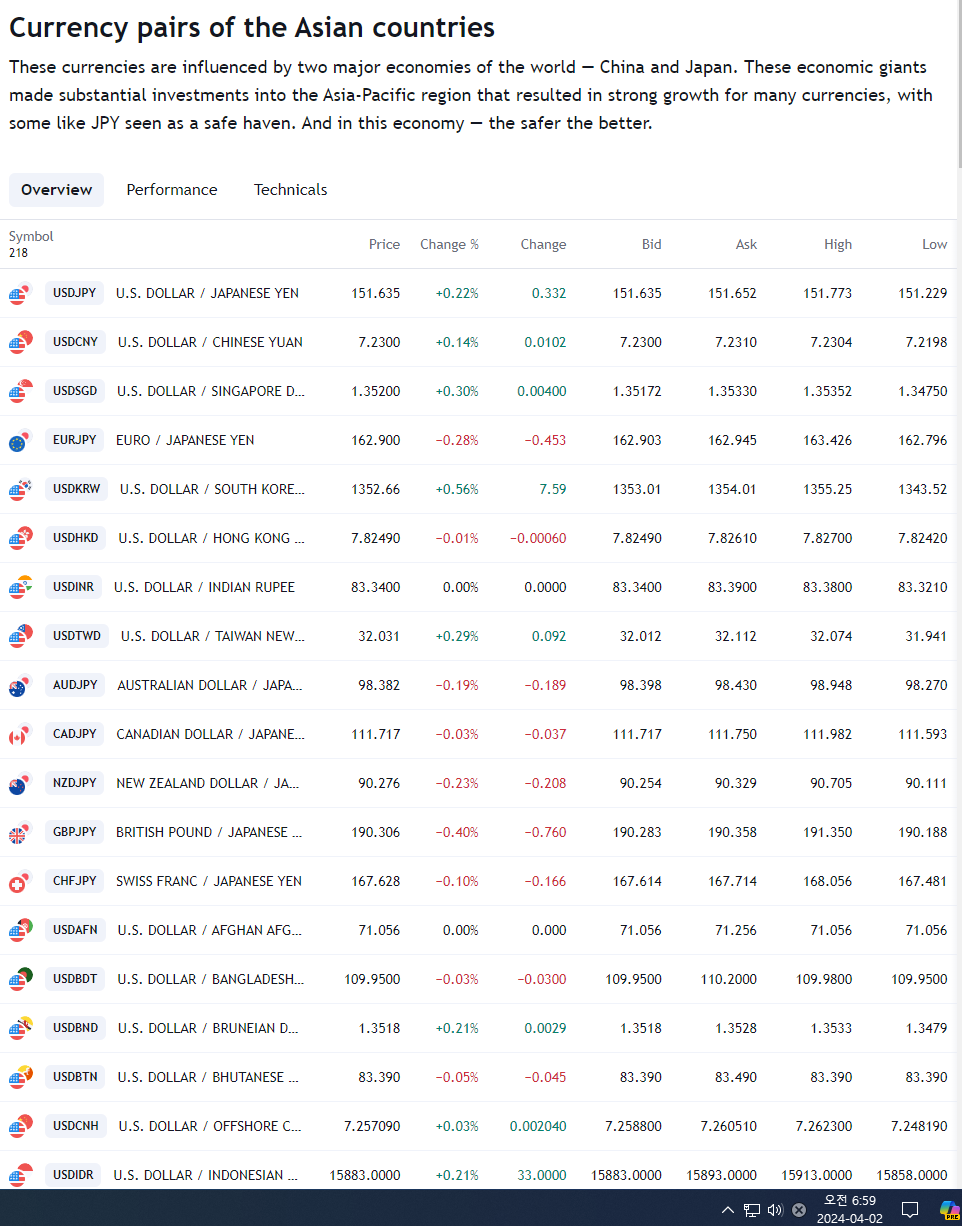962x1226 pixels.
Task: Switch to the Performance tab
Action: (x=172, y=190)
